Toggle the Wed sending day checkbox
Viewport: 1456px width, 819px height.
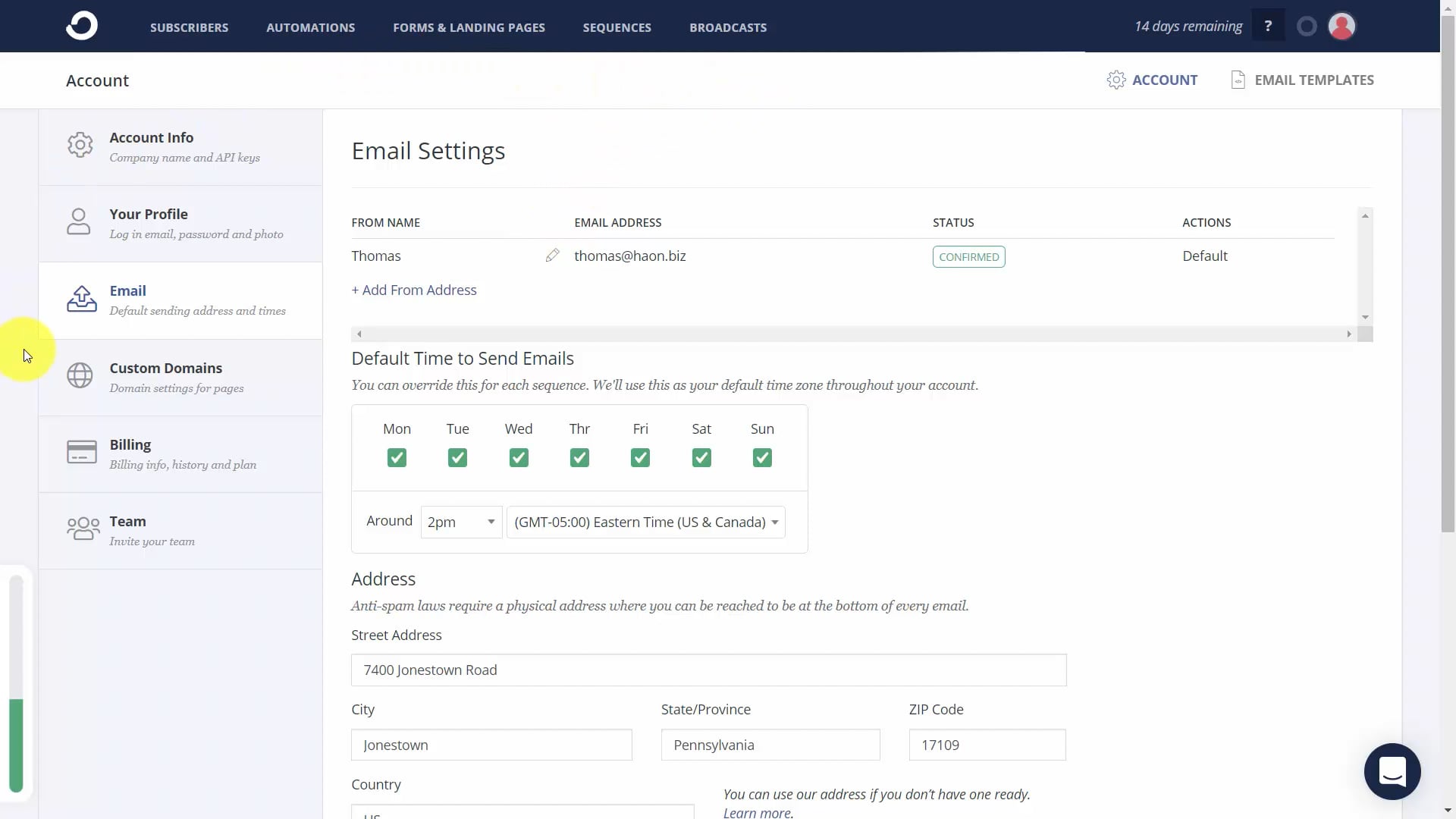(x=519, y=458)
